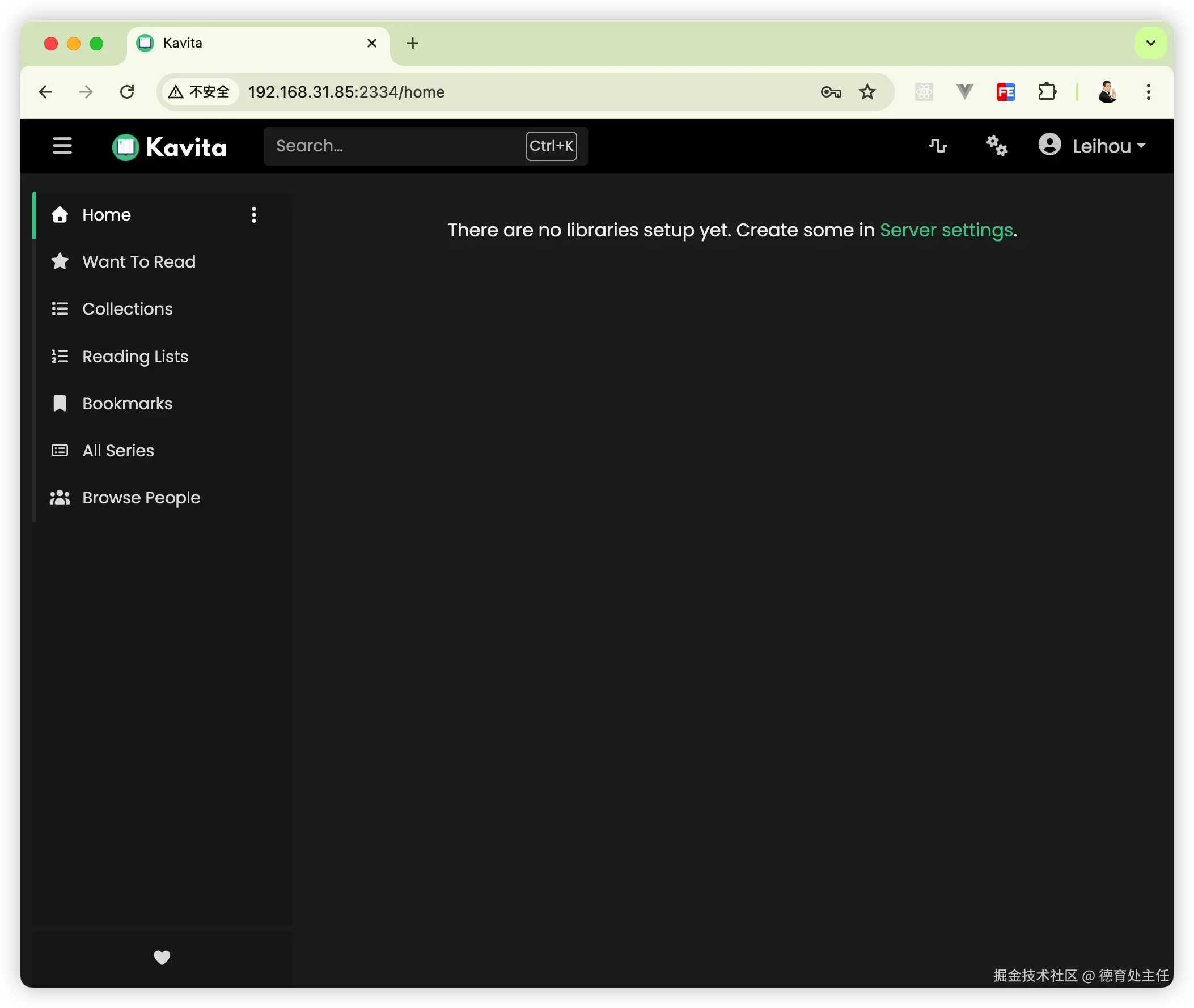This screenshot has height=1008, width=1194.
Task: Click the Kavita logo icon
Action: (x=126, y=147)
